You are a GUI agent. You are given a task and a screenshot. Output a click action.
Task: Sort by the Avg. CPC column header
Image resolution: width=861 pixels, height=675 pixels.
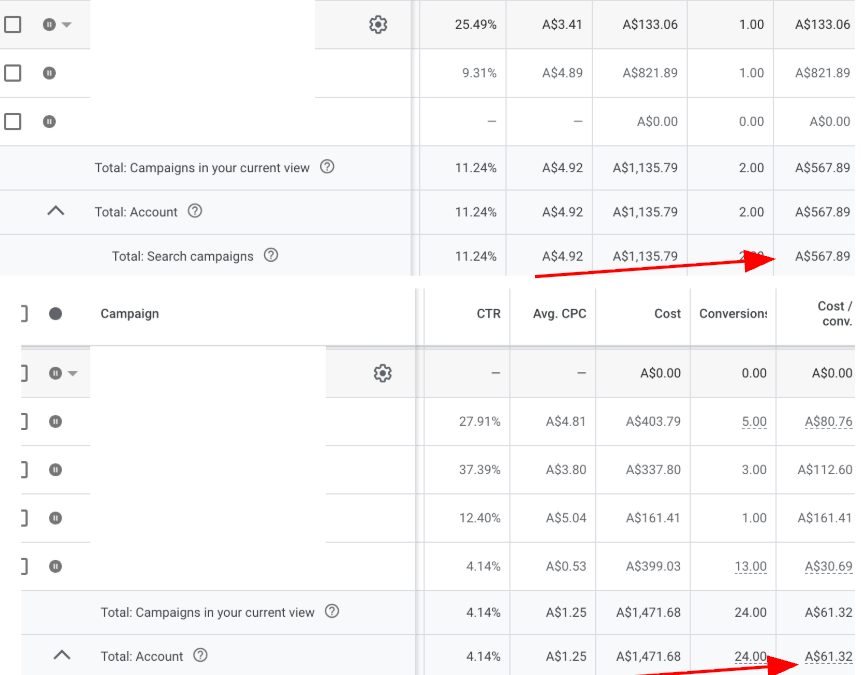[x=560, y=314]
